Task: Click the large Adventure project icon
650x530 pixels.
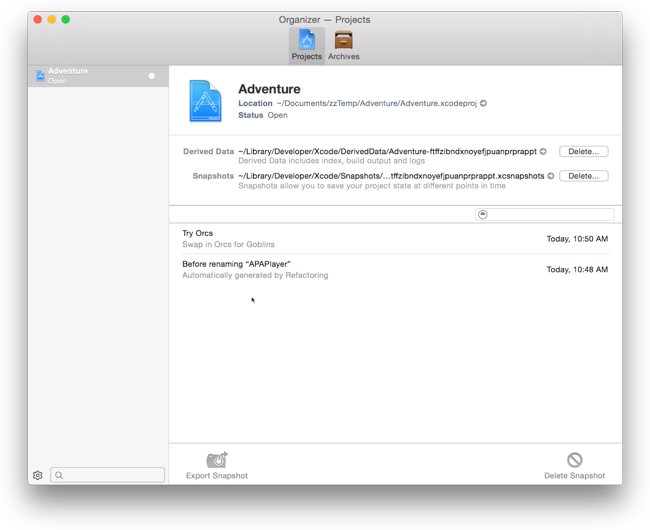Action: pyautogui.click(x=205, y=101)
